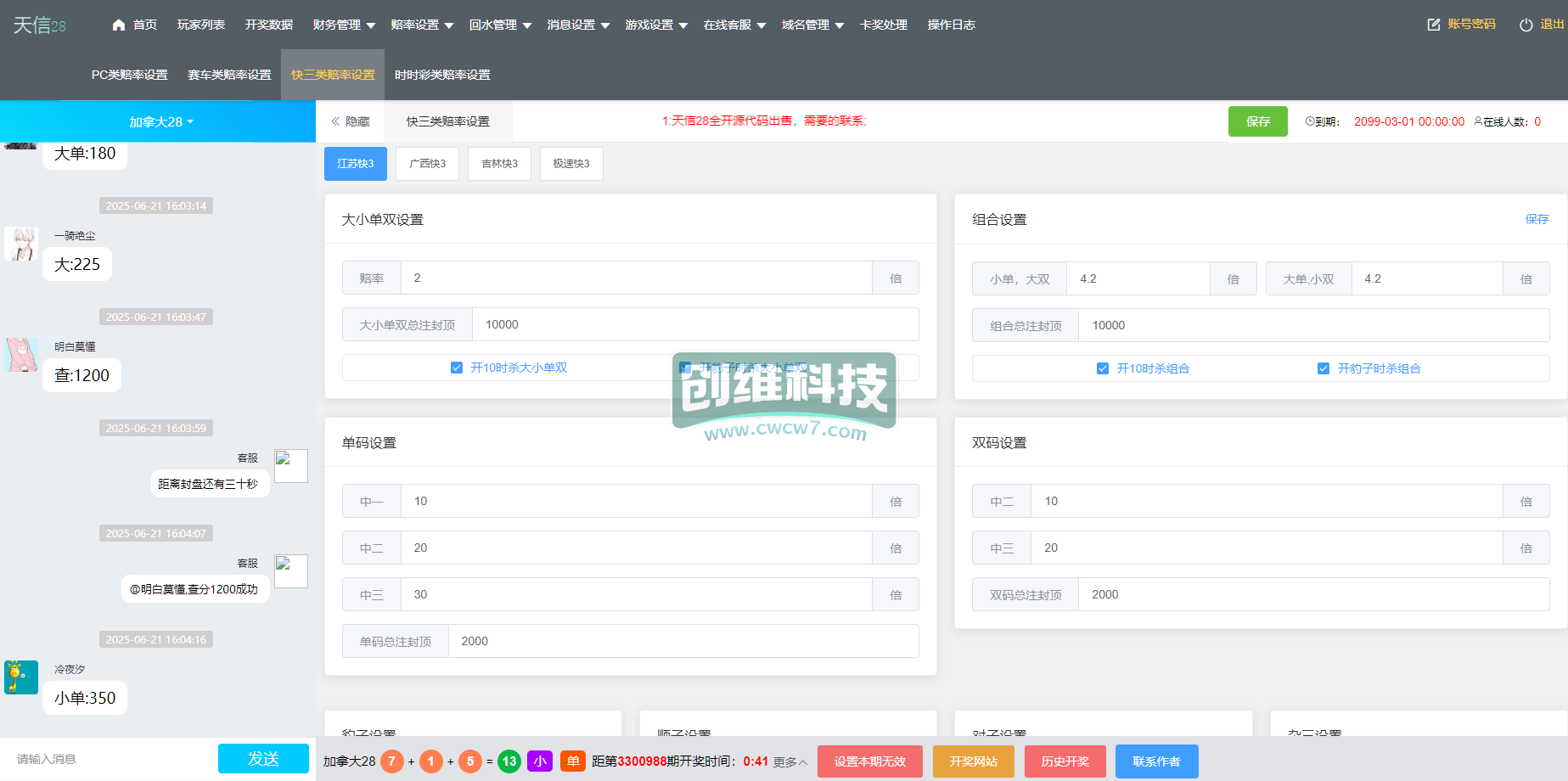Viewport: 1568px width, 781px height.
Task: Open 开奖数据 menu item
Action: (x=269, y=25)
